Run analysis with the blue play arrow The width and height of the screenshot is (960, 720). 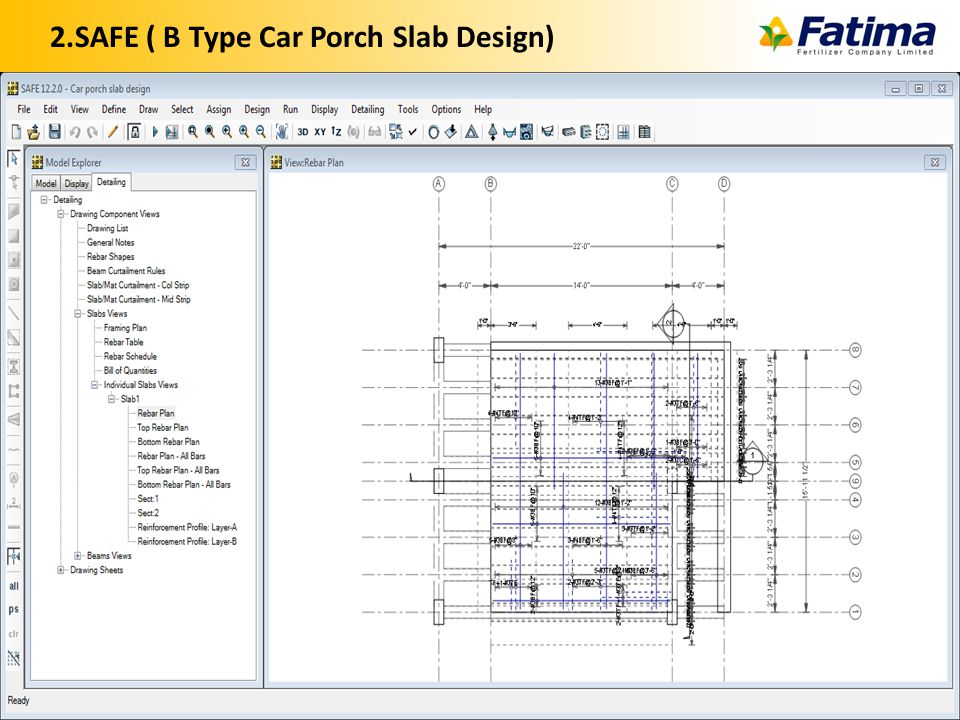click(155, 132)
